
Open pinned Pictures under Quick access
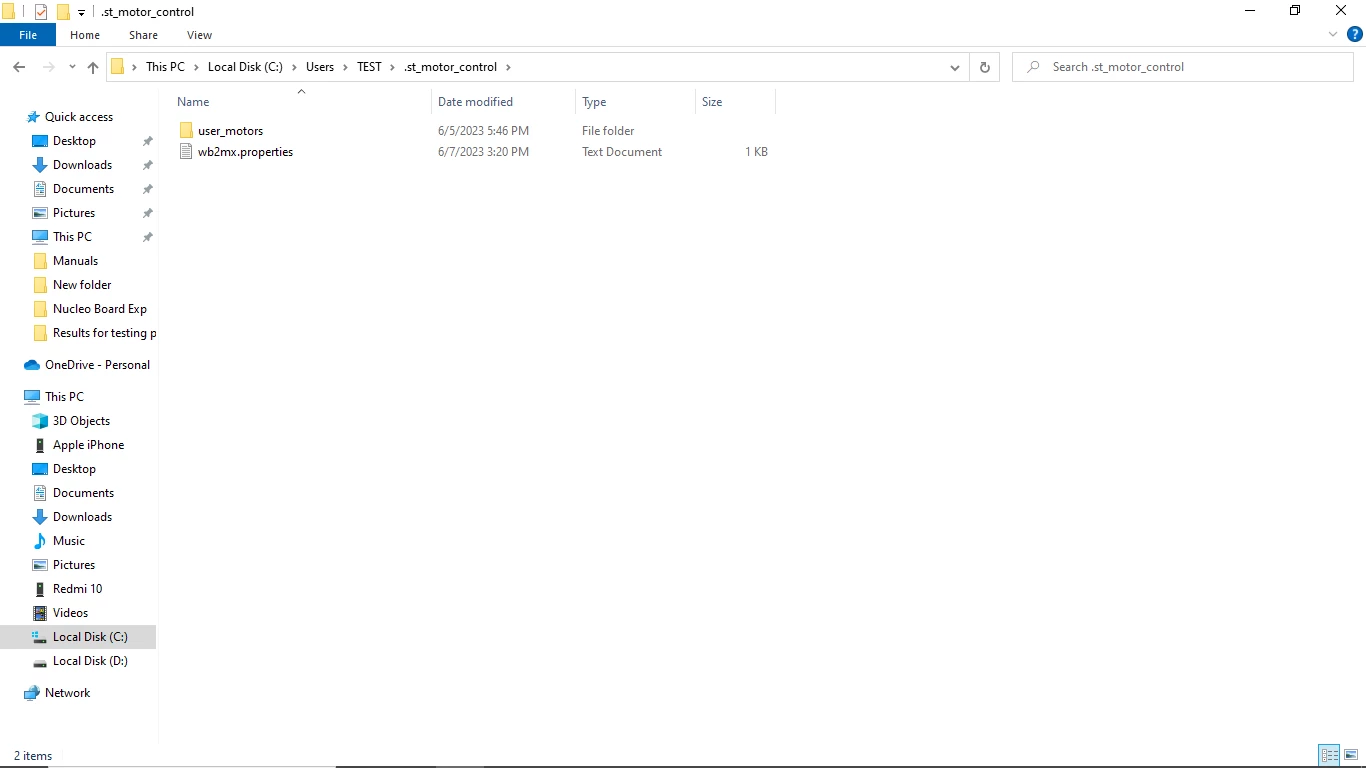click(74, 213)
